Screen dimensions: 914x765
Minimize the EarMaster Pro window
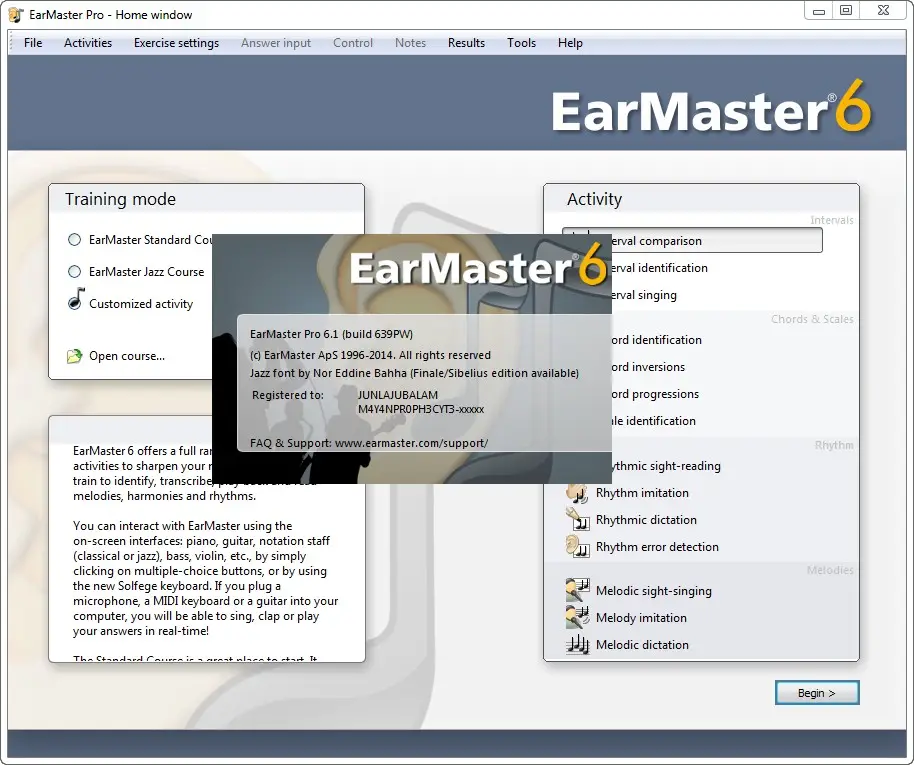819,11
